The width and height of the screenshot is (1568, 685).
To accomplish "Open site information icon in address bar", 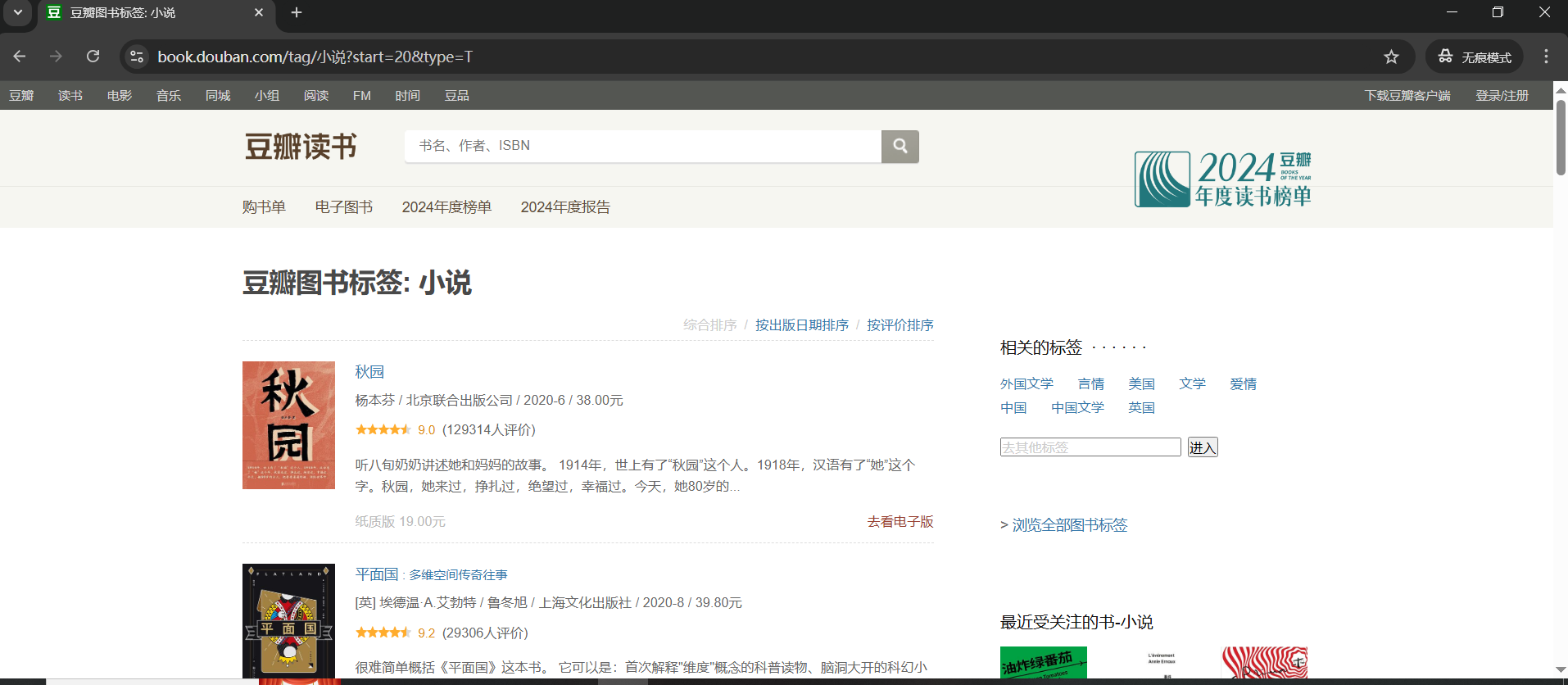I will pyautogui.click(x=137, y=57).
